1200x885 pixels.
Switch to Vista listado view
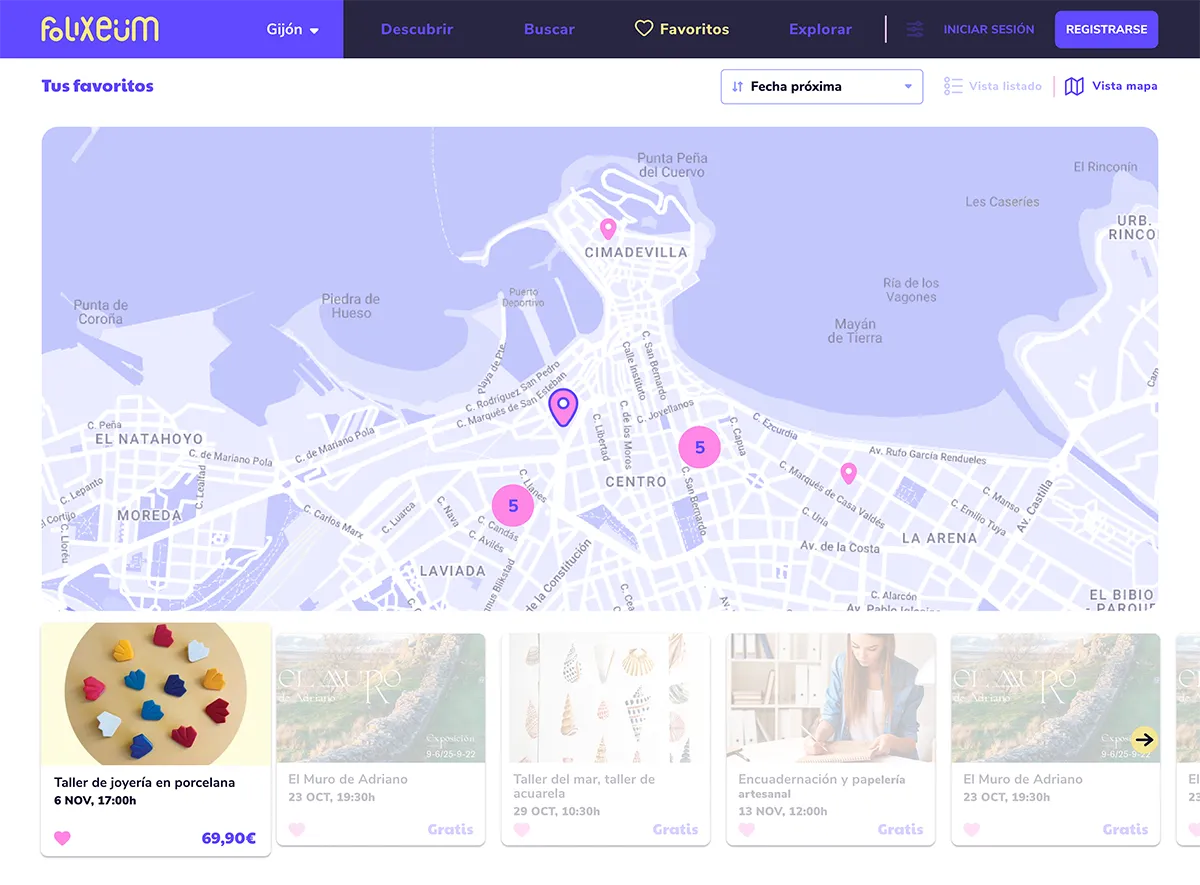click(x=993, y=87)
